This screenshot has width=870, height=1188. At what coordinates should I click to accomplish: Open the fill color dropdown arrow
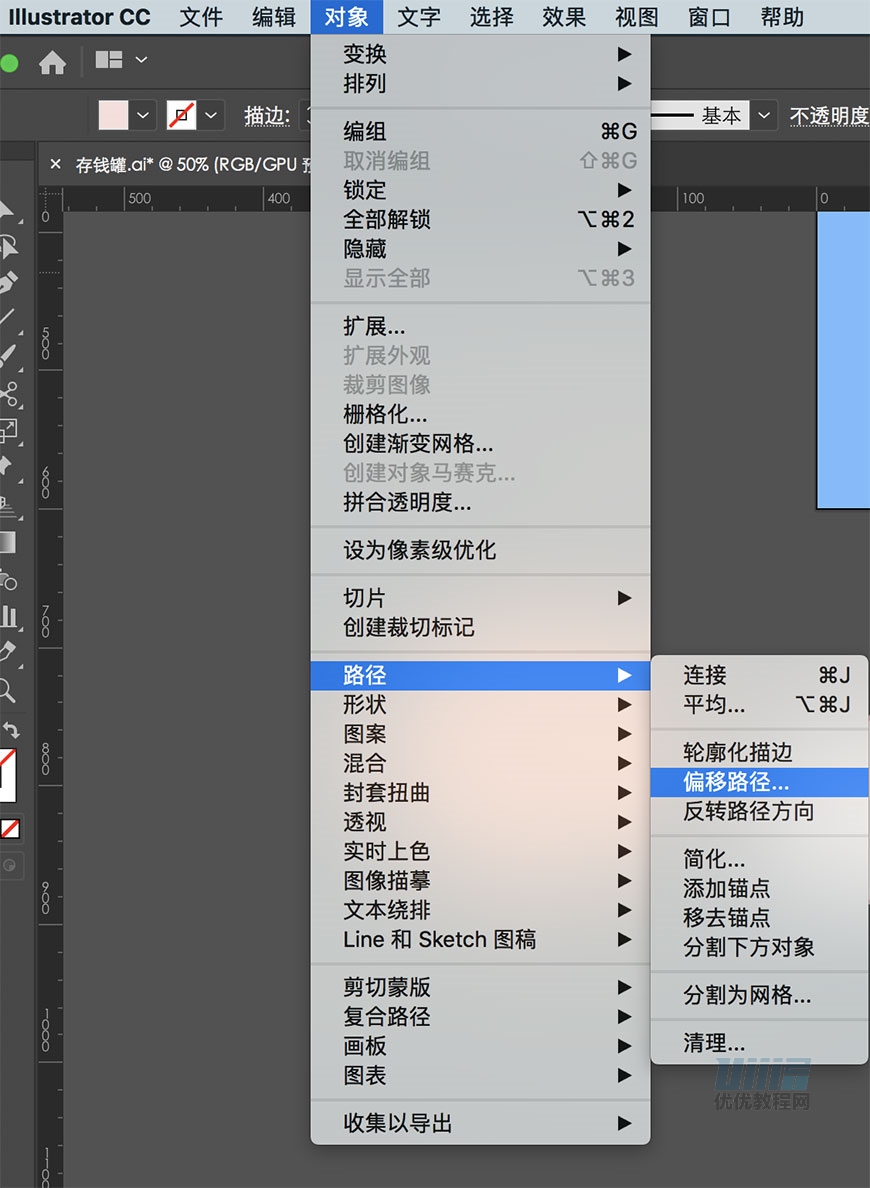[x=143, y=116]
